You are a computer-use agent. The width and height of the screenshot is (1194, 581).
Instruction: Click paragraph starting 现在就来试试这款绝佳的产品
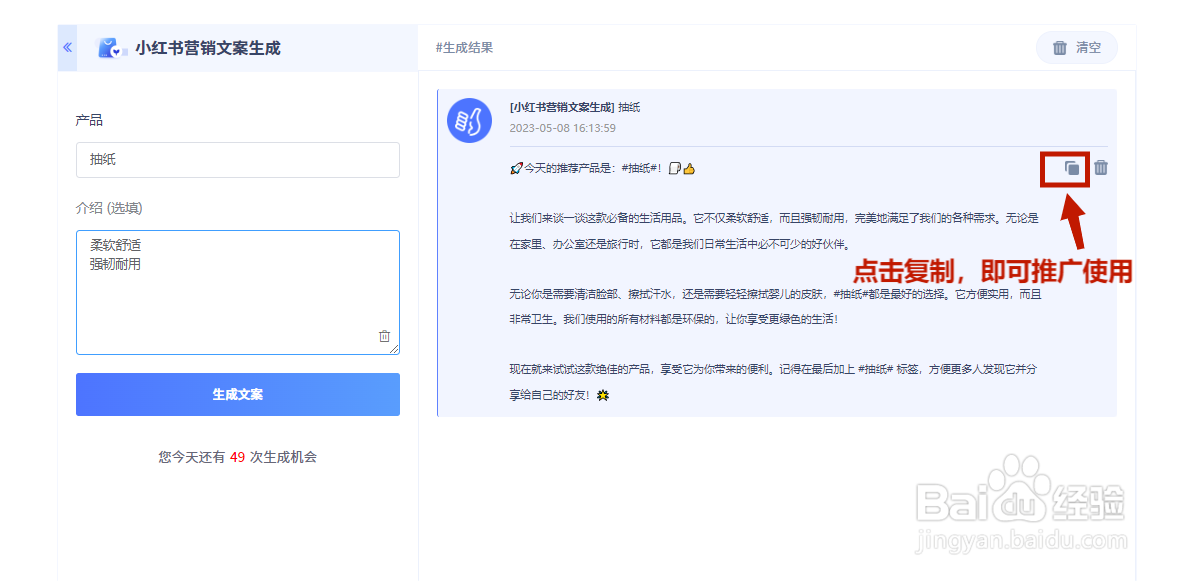[x=773, y=382]
